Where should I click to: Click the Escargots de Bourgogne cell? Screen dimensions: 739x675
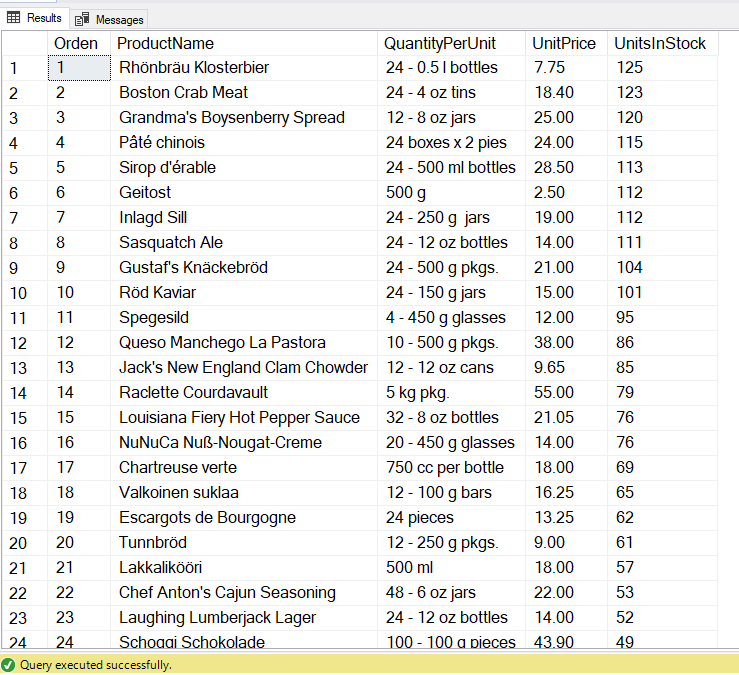coord(244,518)
